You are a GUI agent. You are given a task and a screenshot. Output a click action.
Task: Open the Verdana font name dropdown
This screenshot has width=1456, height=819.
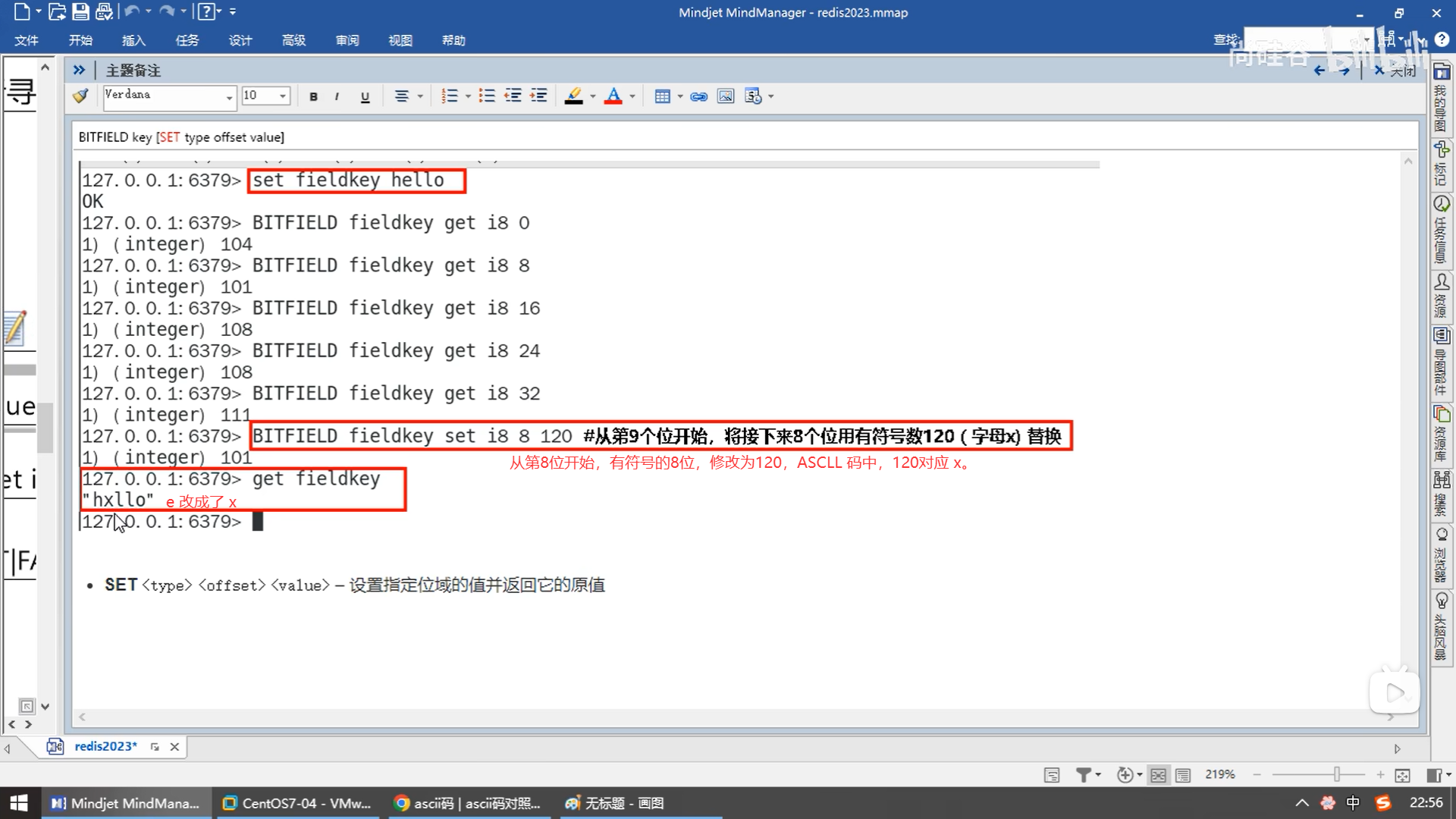click(229, 96)
